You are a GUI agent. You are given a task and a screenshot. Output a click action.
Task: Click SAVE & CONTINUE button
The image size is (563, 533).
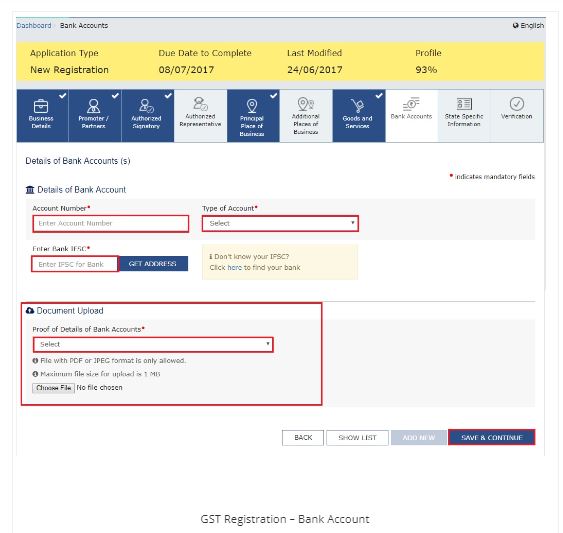[492, 437]
